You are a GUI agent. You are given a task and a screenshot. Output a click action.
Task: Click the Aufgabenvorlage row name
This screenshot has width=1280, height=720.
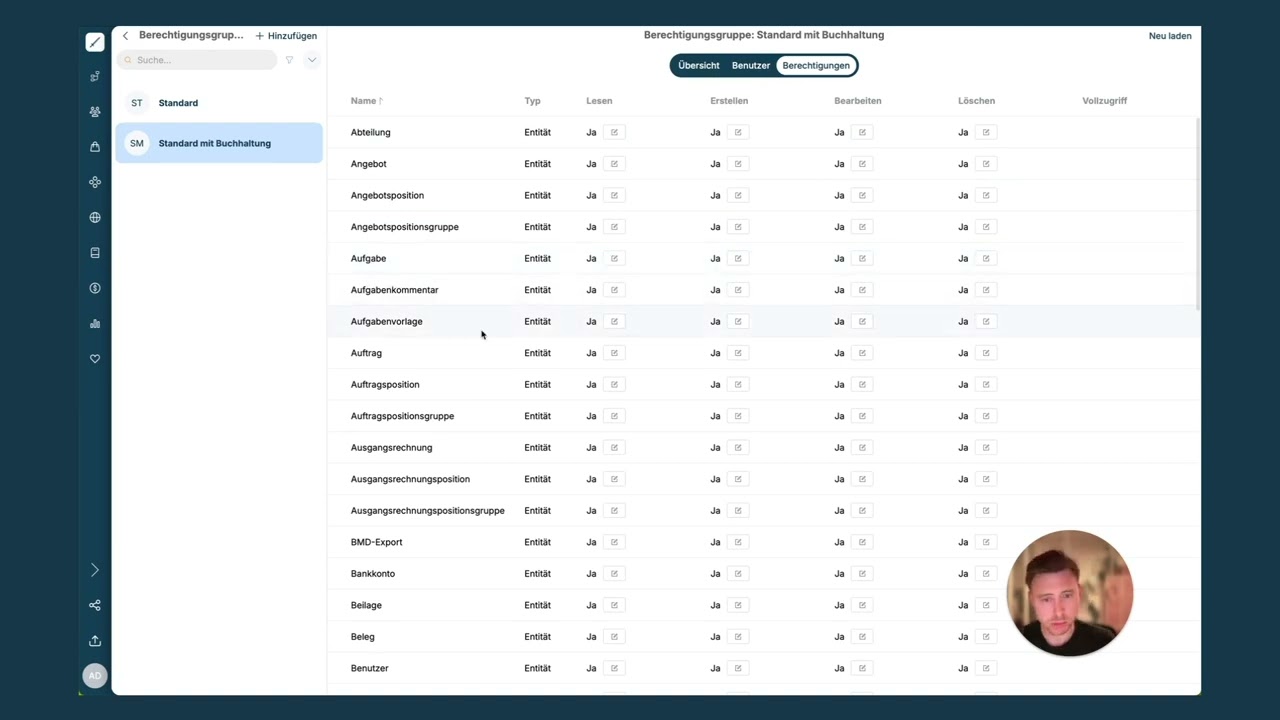tap(386, 321)
